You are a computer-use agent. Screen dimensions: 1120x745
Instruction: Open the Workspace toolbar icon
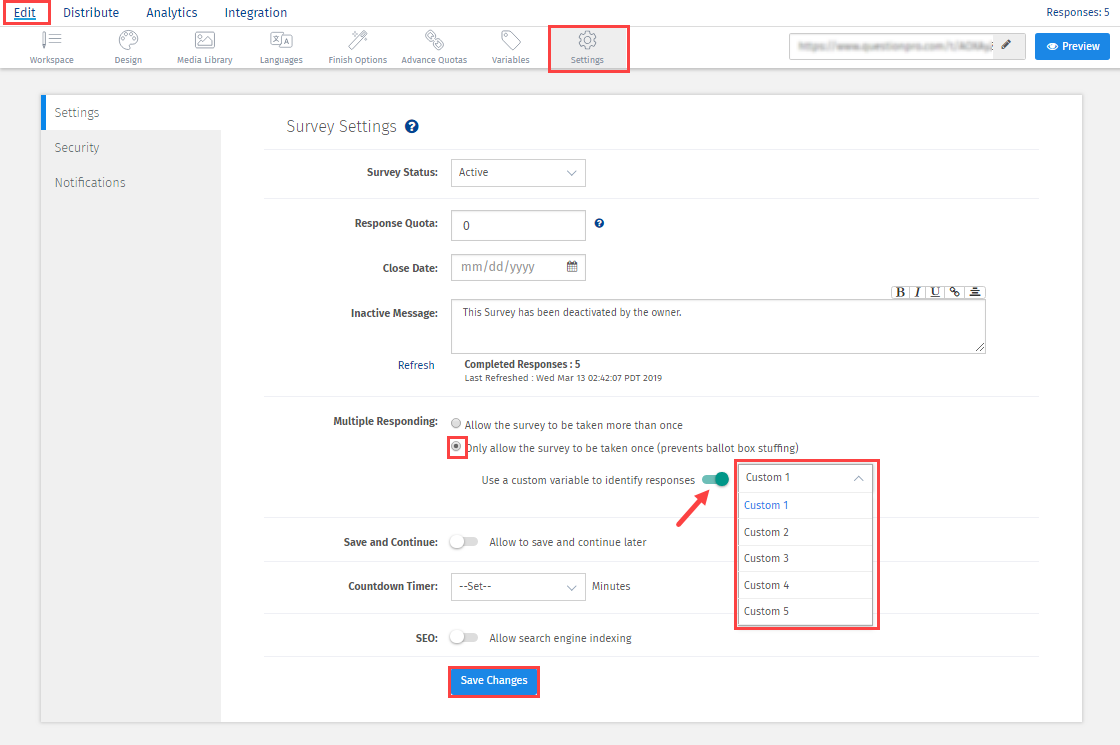(51, 41)
